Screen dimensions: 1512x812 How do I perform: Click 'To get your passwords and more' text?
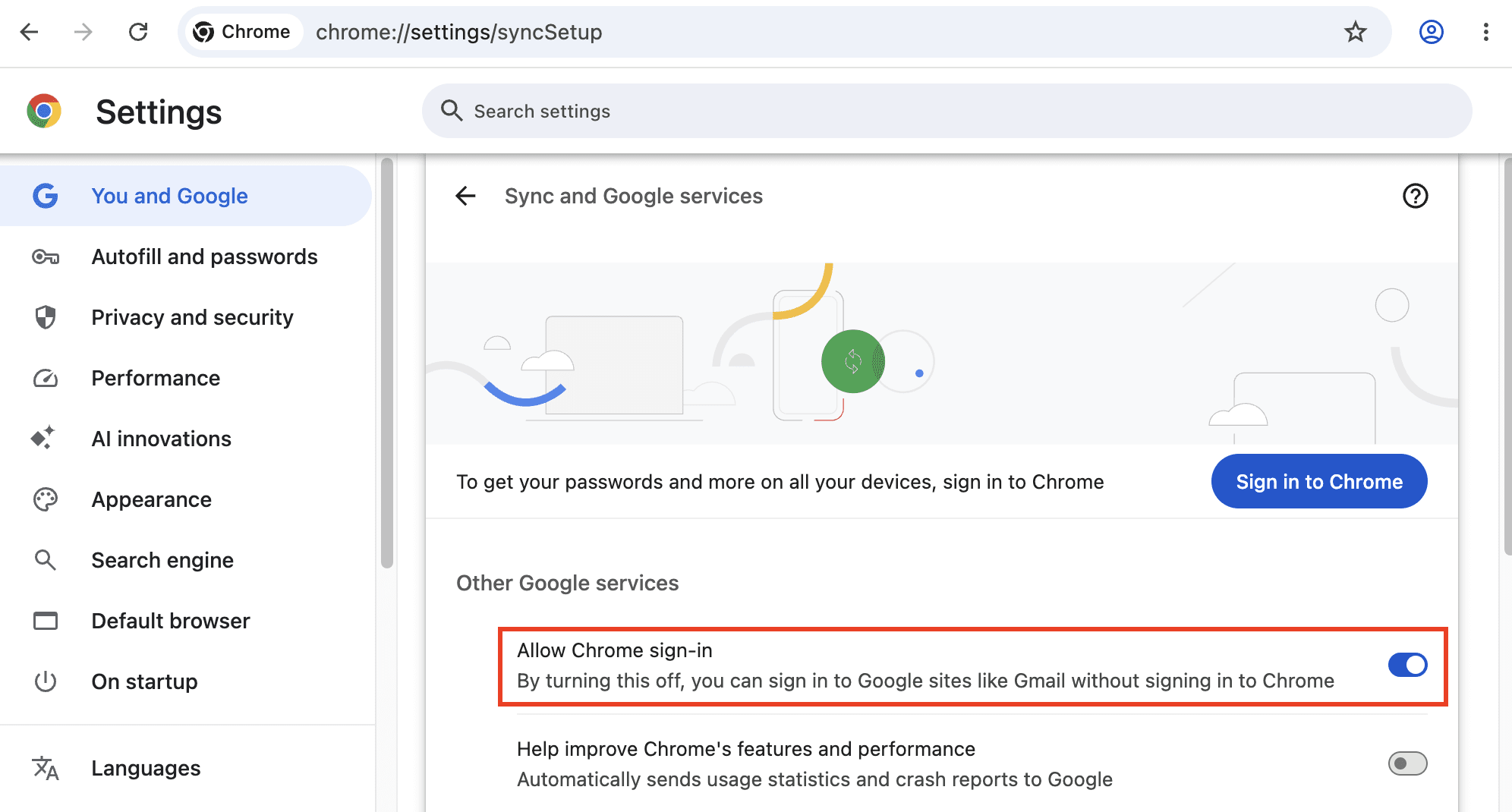(x=780, y=482)
